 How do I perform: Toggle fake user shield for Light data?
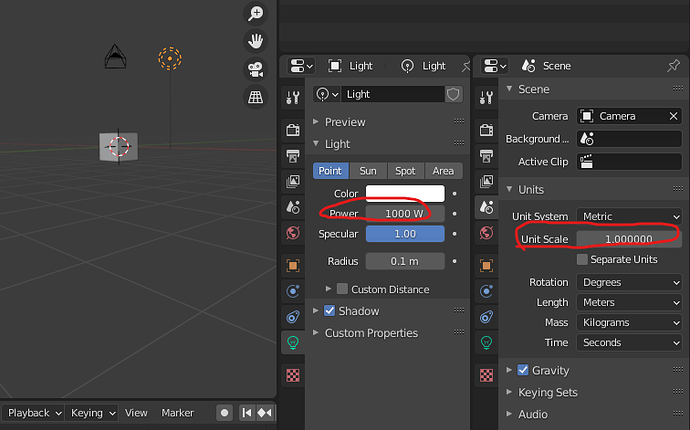[x=453, y=94]
